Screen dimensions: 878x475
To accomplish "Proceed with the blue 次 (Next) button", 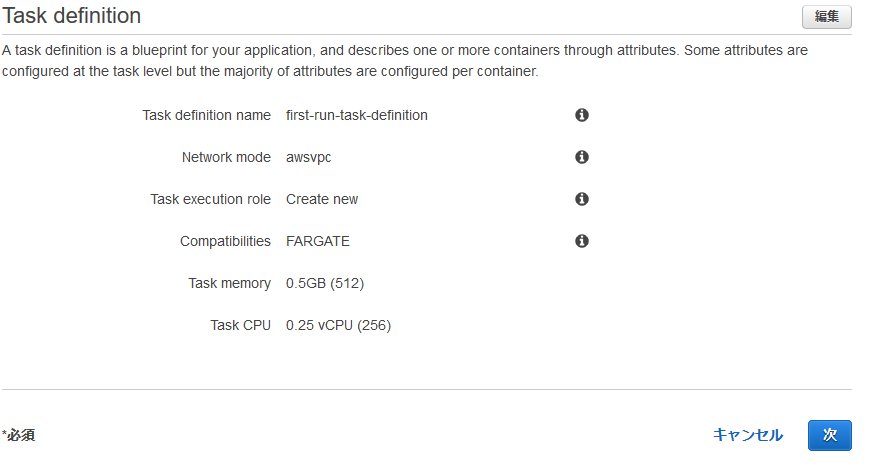I will 829,435.
